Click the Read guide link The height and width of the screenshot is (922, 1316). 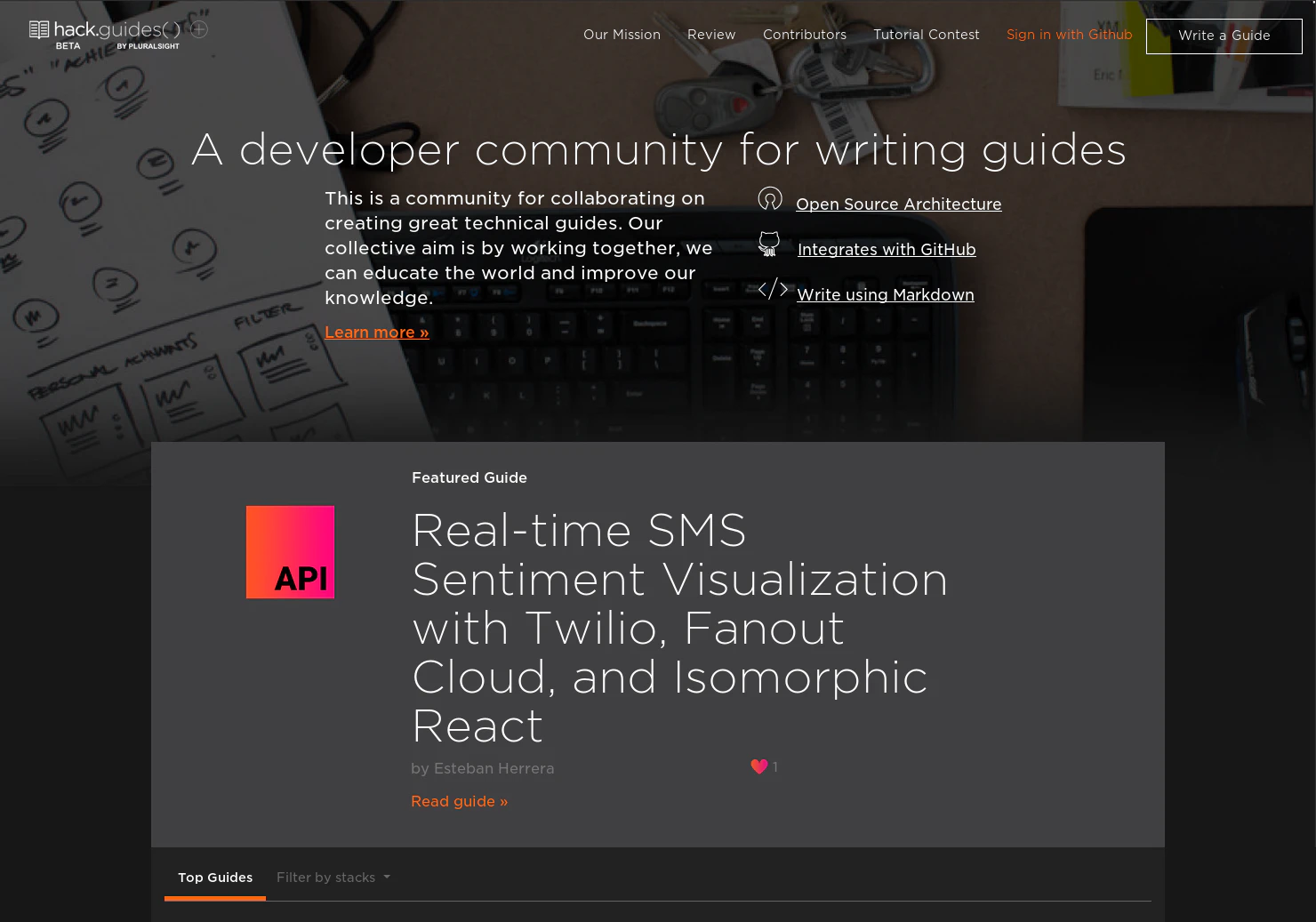pyautogui.click(x=459, y=801)
